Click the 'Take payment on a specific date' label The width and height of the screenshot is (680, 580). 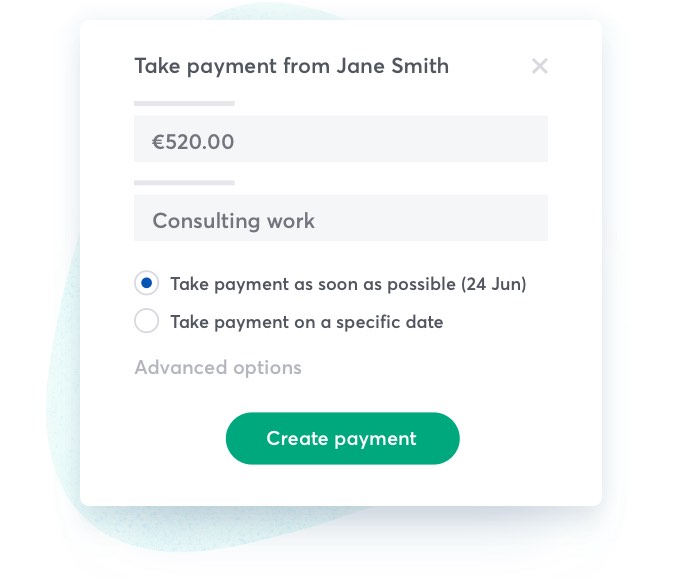306,322
